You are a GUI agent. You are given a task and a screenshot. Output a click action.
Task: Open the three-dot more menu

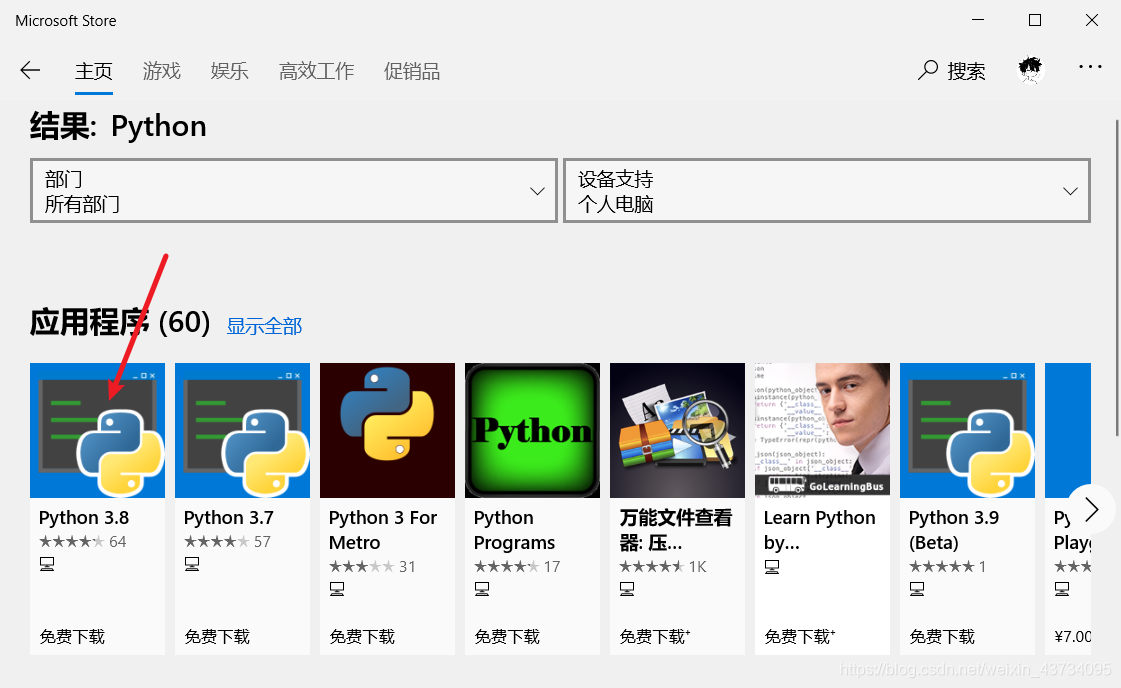pos(1090,67)
